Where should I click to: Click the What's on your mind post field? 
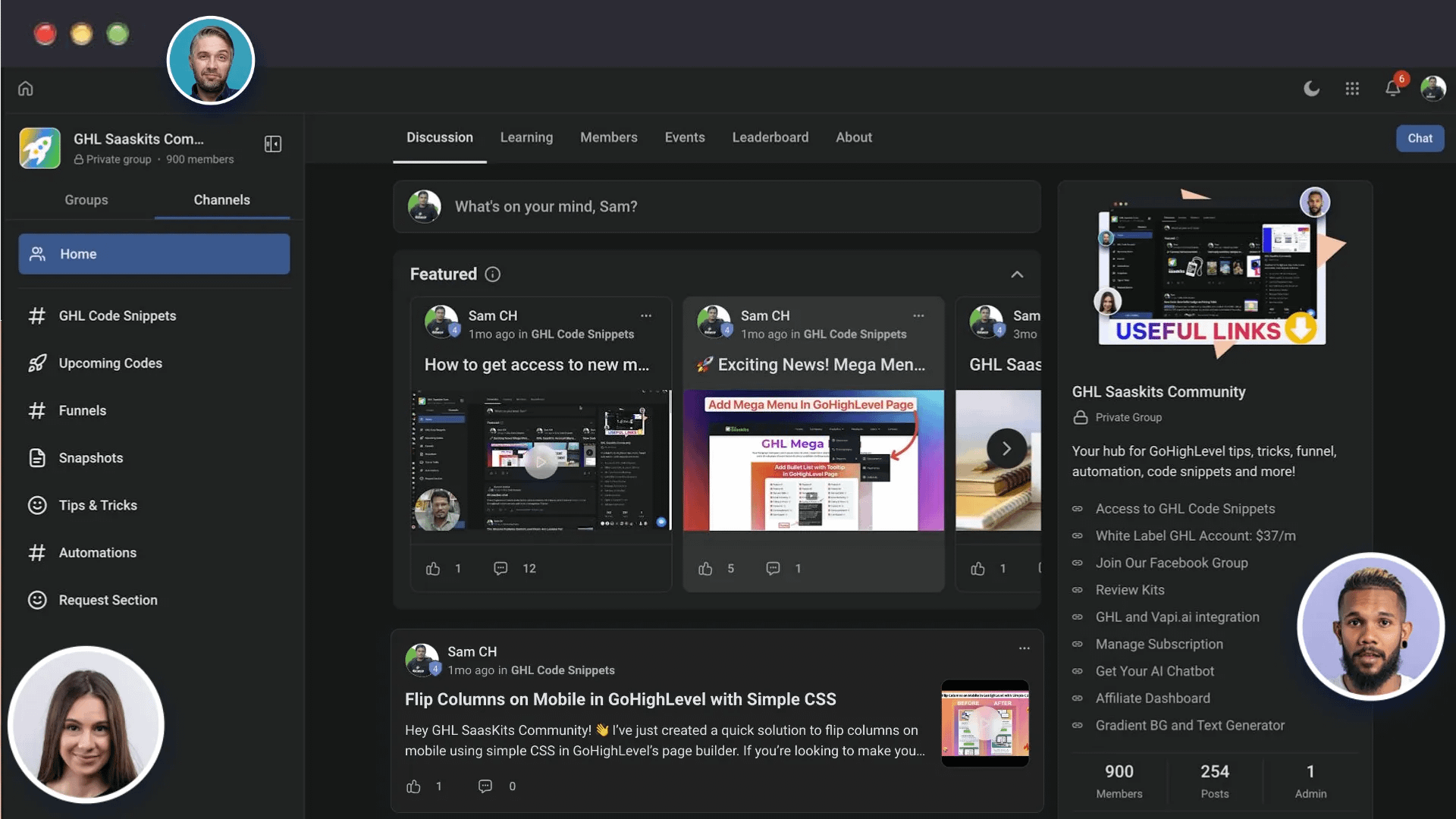click(717, 207)
